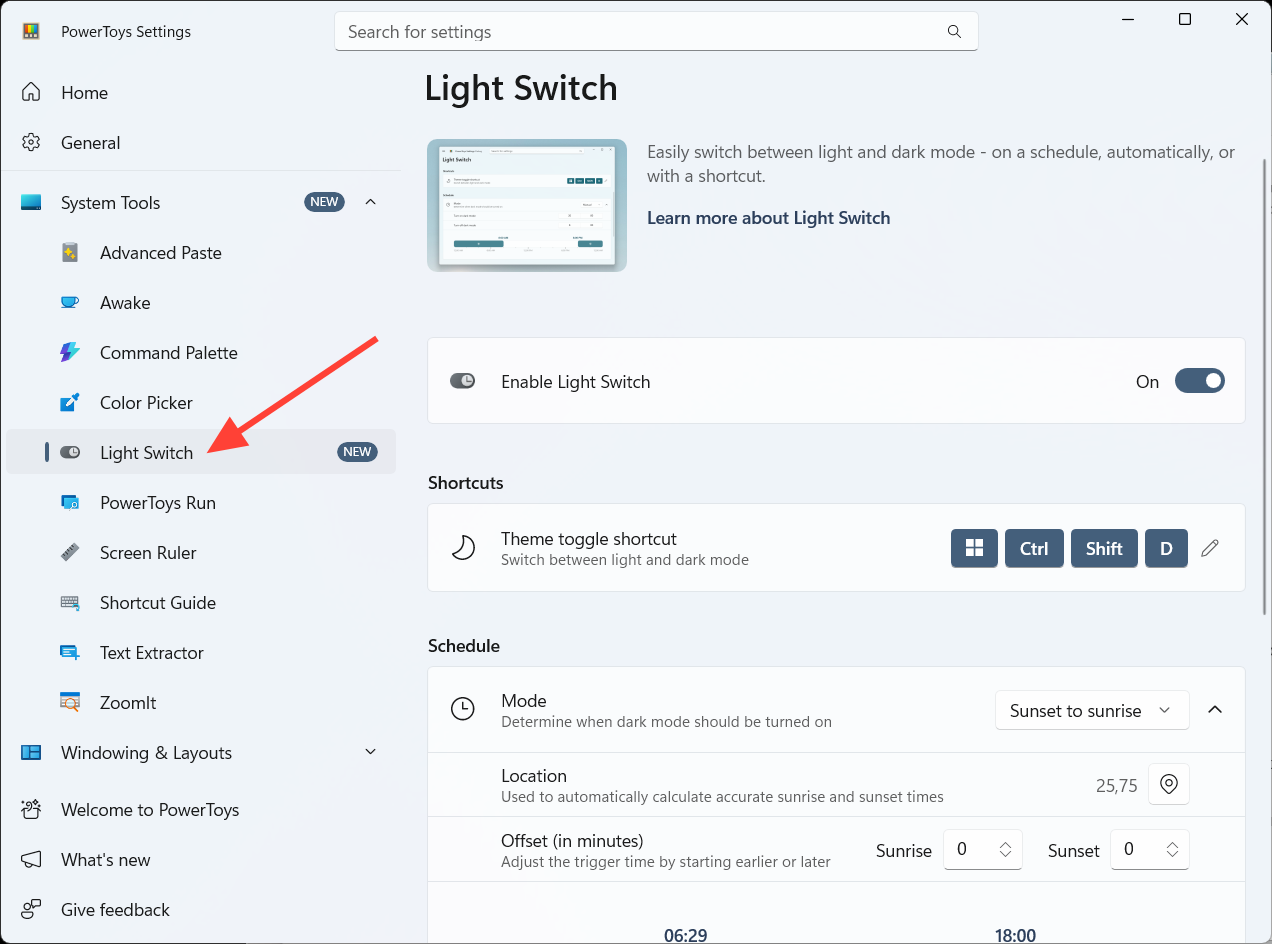
Task: Click the Awake coffee cup icon
Action: [70, 303]
